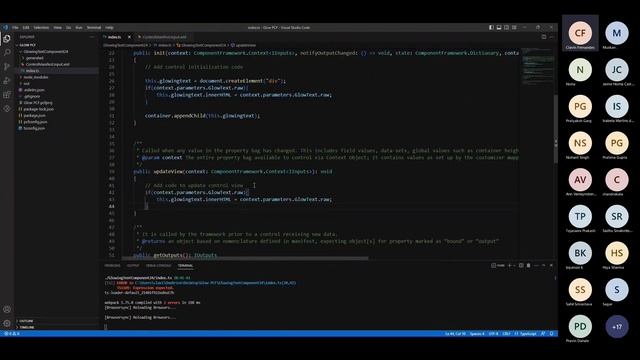Select CF participant avatar in meeting

[x=580, y=33]
